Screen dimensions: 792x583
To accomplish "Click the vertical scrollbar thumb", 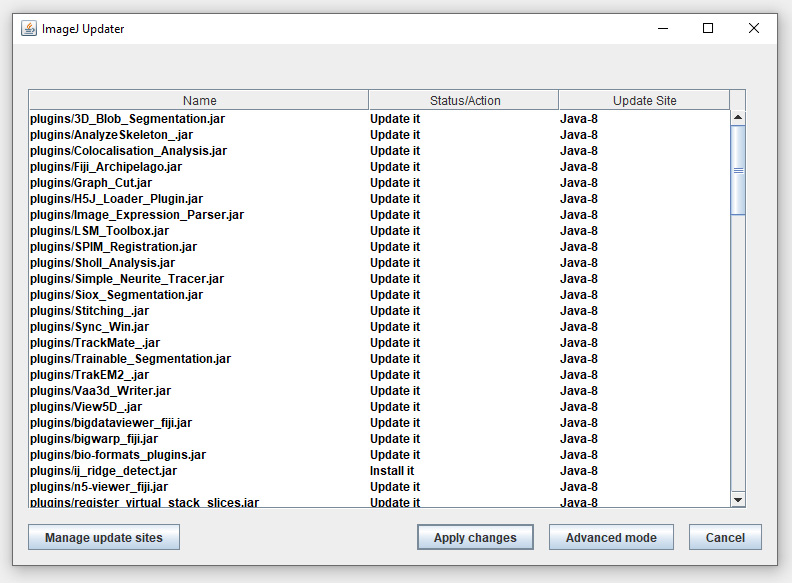I will point(738,170).
